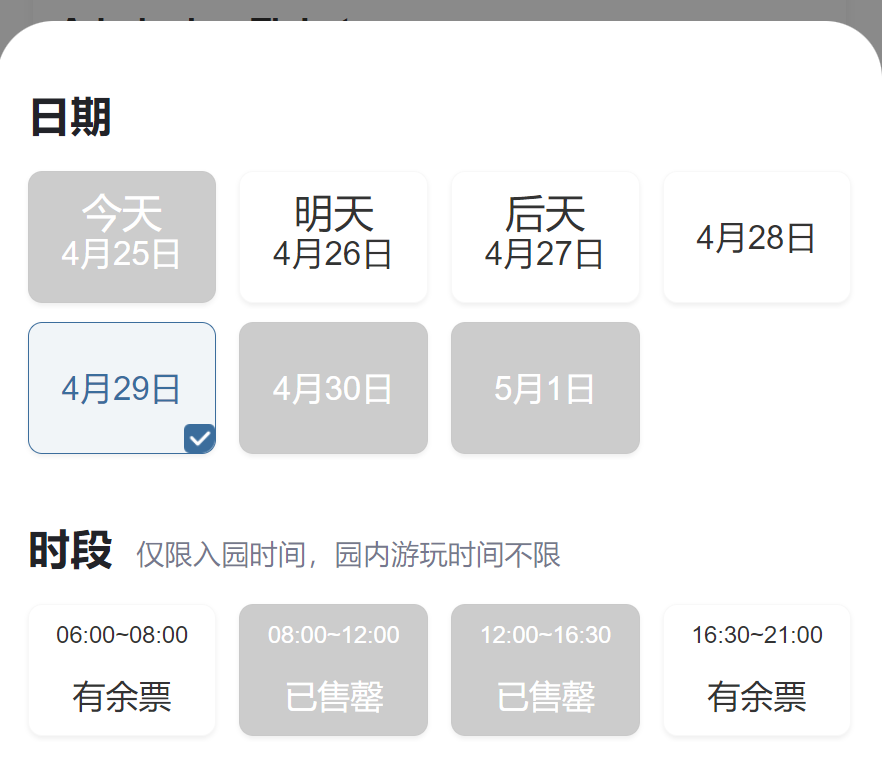
Task: Select the date card labeled 后天 4月27日
Action: [x=545, y=236]
